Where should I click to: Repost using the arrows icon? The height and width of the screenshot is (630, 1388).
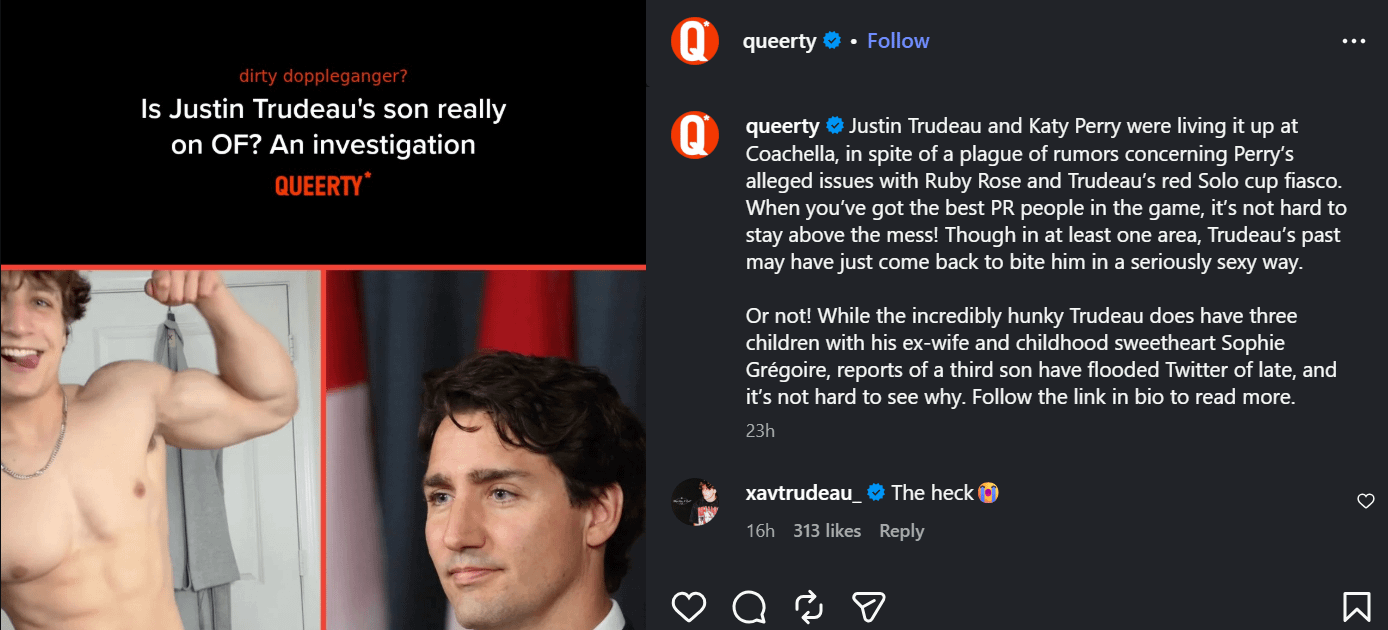(x=808, y=606)
